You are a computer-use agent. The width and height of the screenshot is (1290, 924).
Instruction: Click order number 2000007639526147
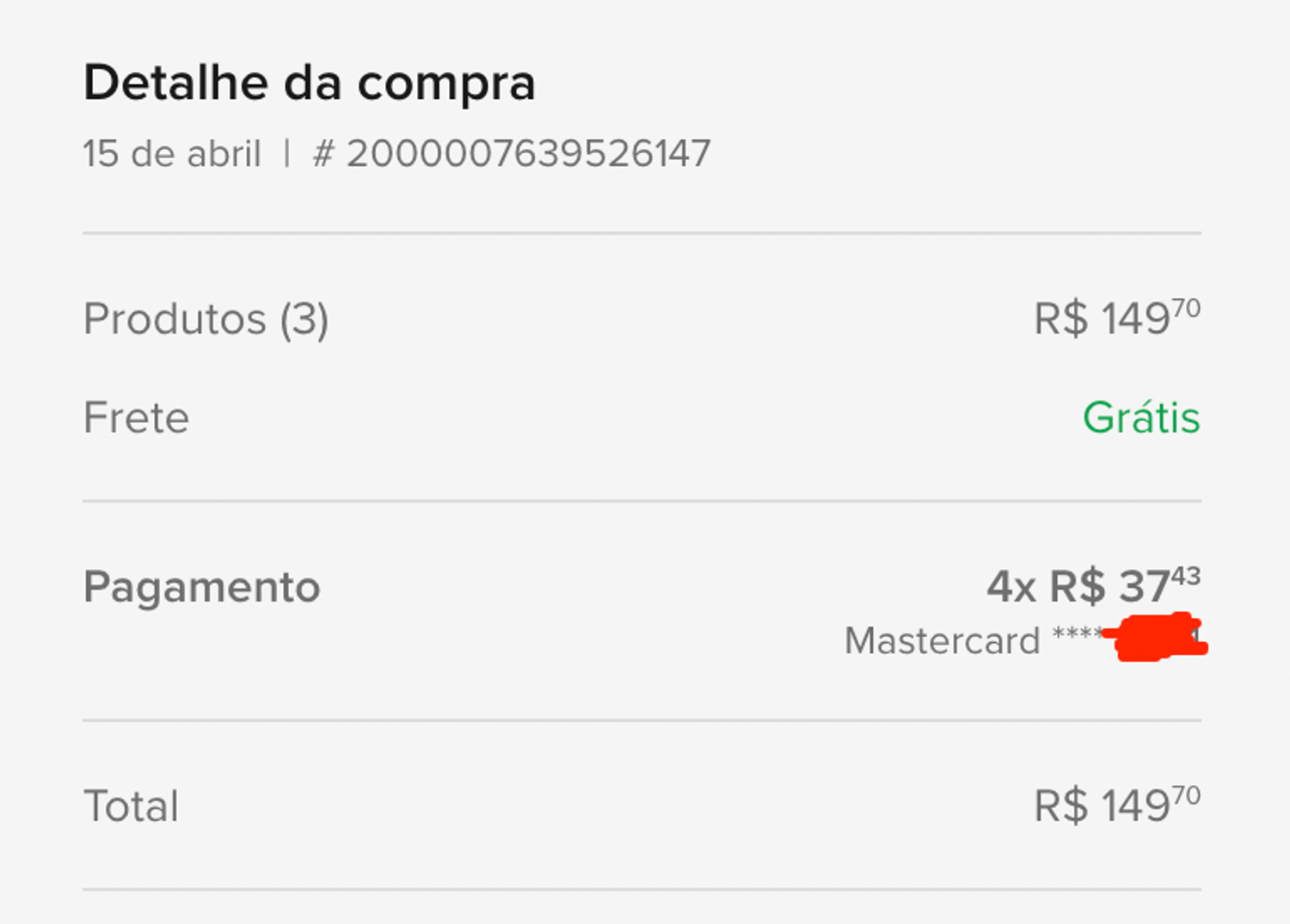pos(528,155)
